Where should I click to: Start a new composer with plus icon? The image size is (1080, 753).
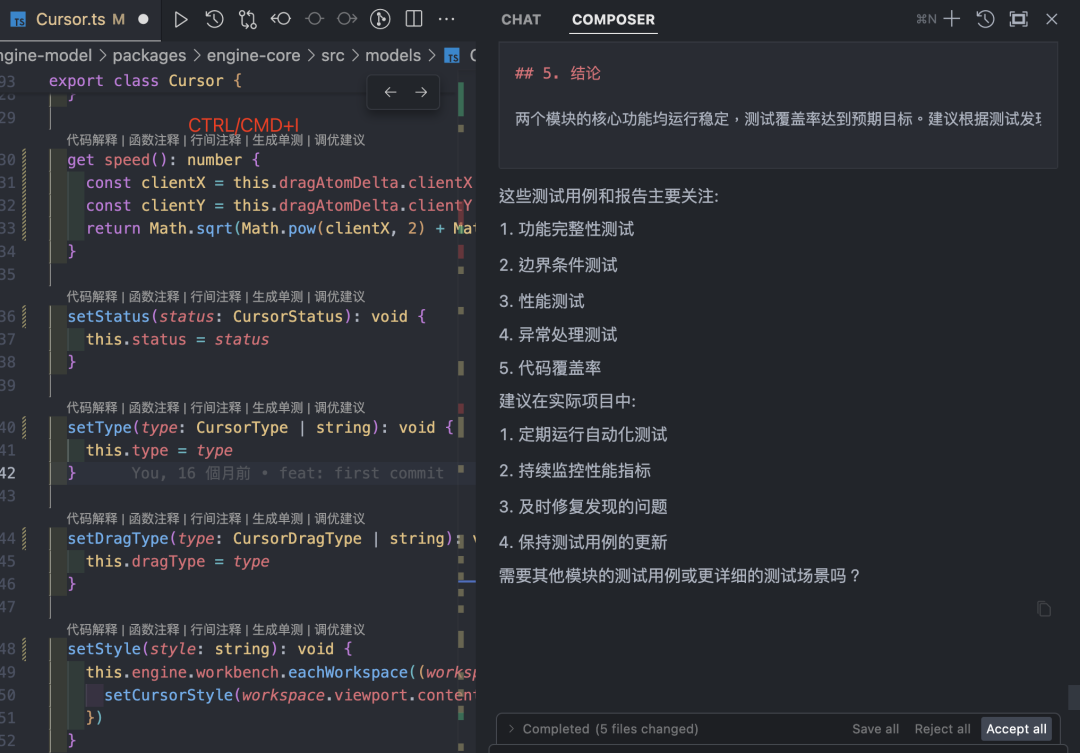(x=952, y=19)
